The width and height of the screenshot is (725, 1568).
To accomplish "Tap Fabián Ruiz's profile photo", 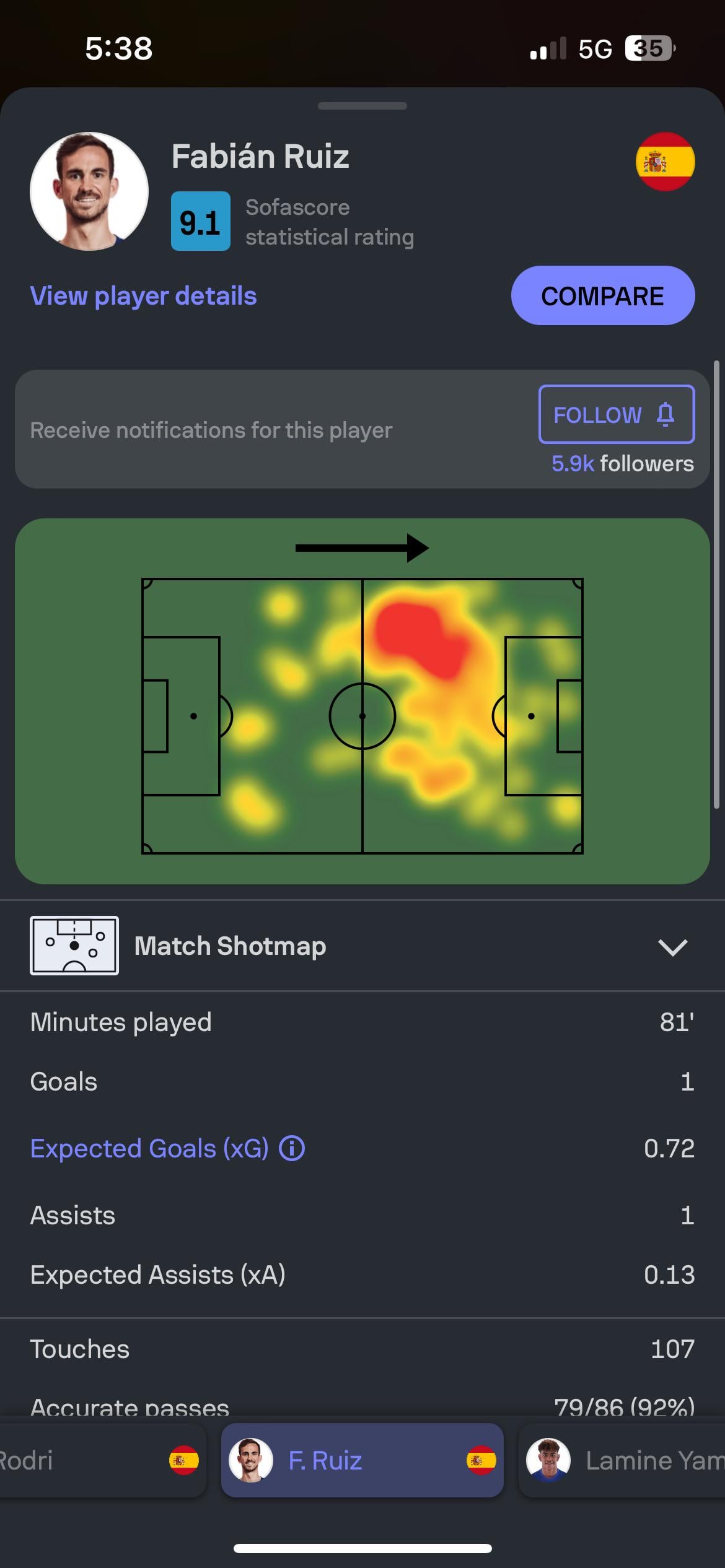I will [89, 191].
